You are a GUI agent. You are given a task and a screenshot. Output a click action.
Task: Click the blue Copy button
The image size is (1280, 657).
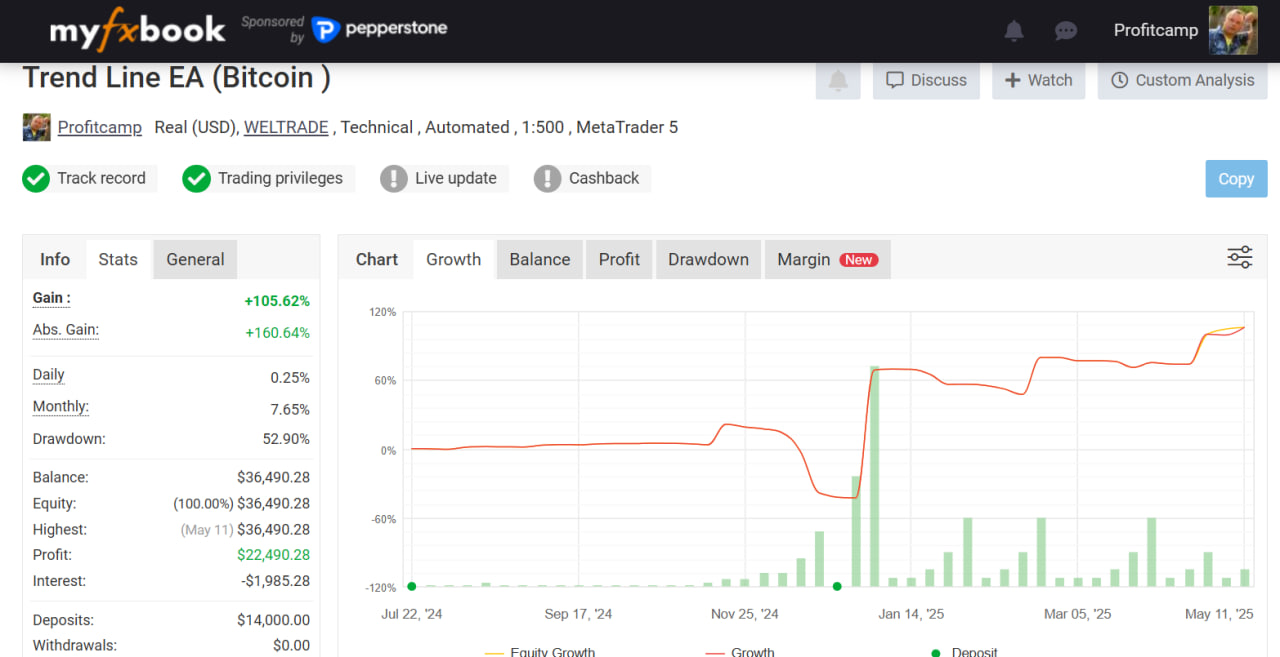point(1236,179)
